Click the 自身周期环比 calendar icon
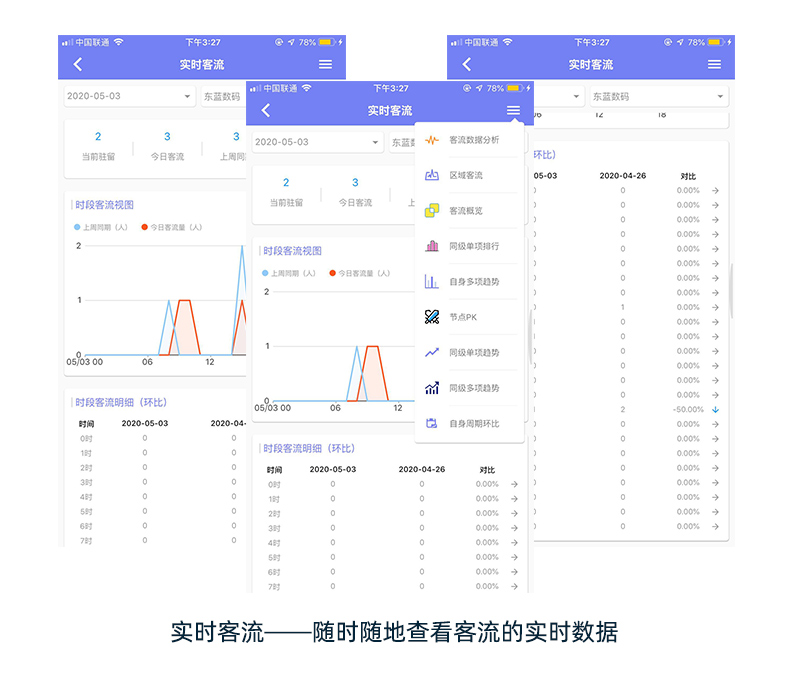 (x=432, y=423)
